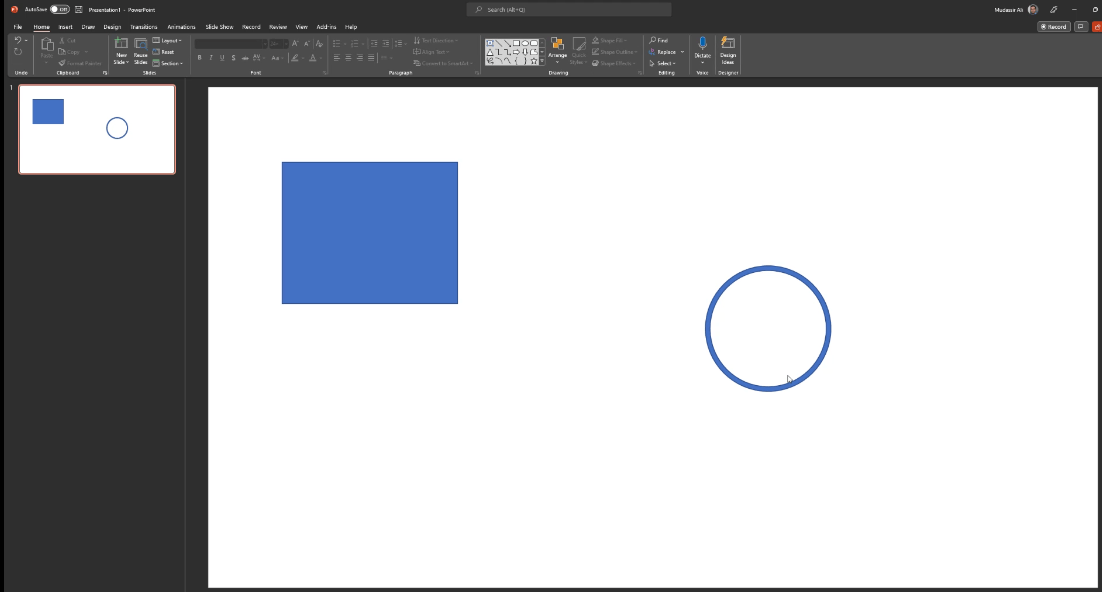Justify text alignment
The width and height of the screenshot is (1102, 592).
(370, 58)
